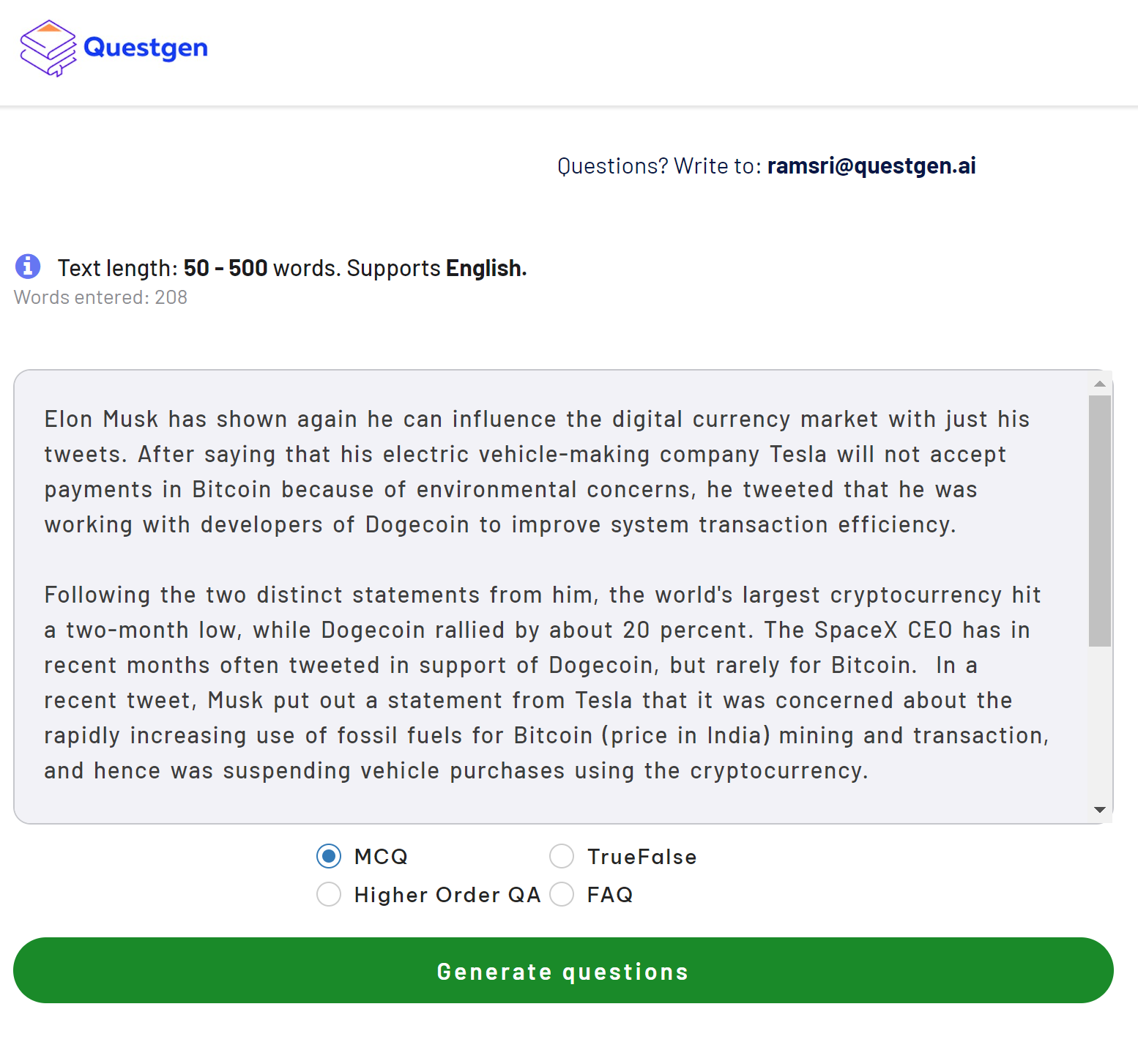This screenshot has height=1064, width=1138.
Task: Choose the Higher Order QA radio option
Action: (329, 894)
